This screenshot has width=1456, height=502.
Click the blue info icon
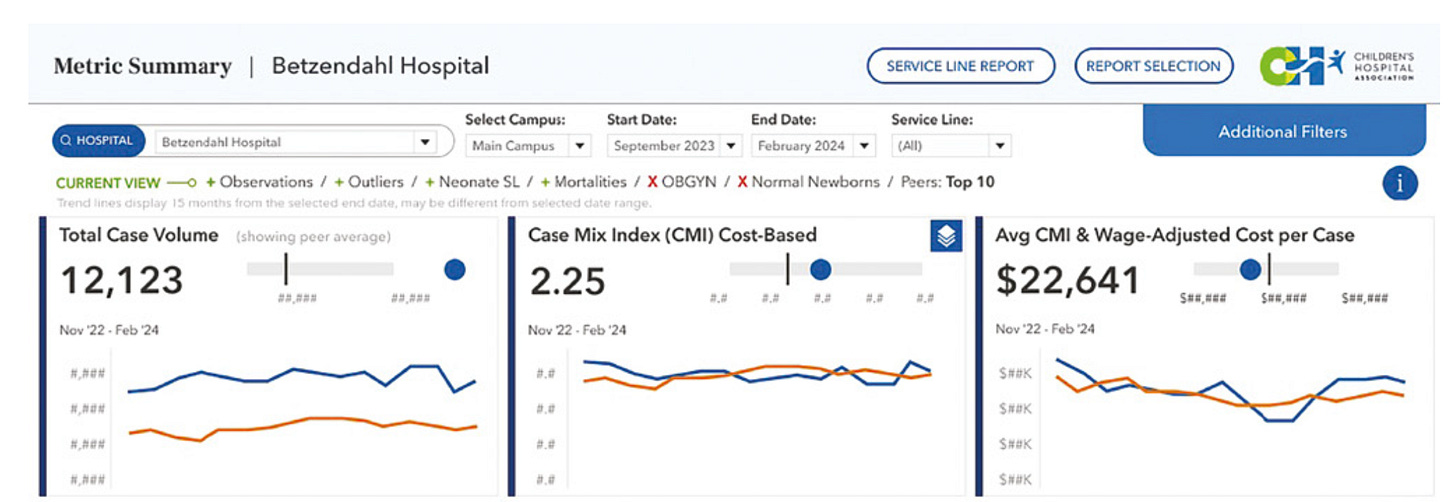[1400, 183]
